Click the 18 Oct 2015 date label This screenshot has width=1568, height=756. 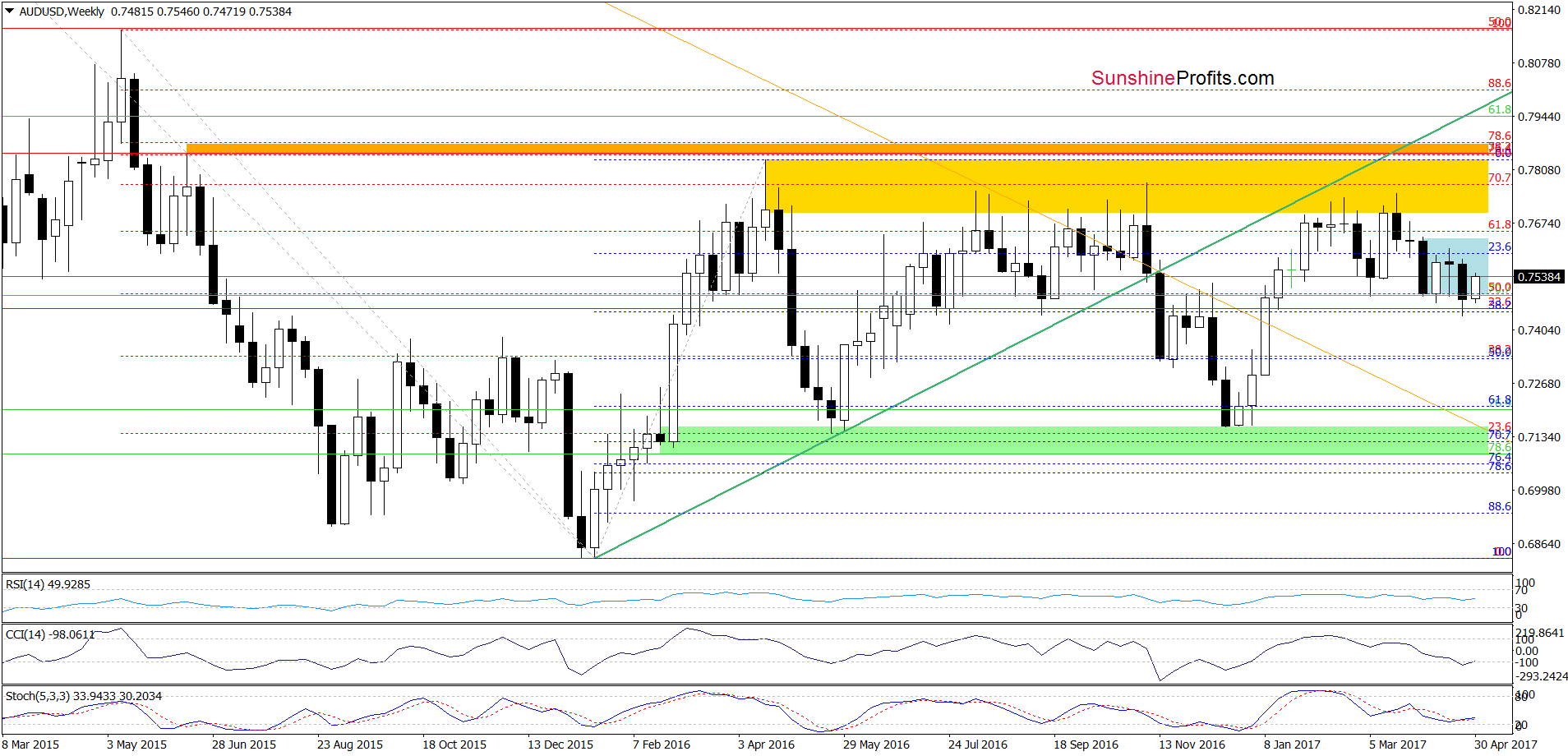454,744
